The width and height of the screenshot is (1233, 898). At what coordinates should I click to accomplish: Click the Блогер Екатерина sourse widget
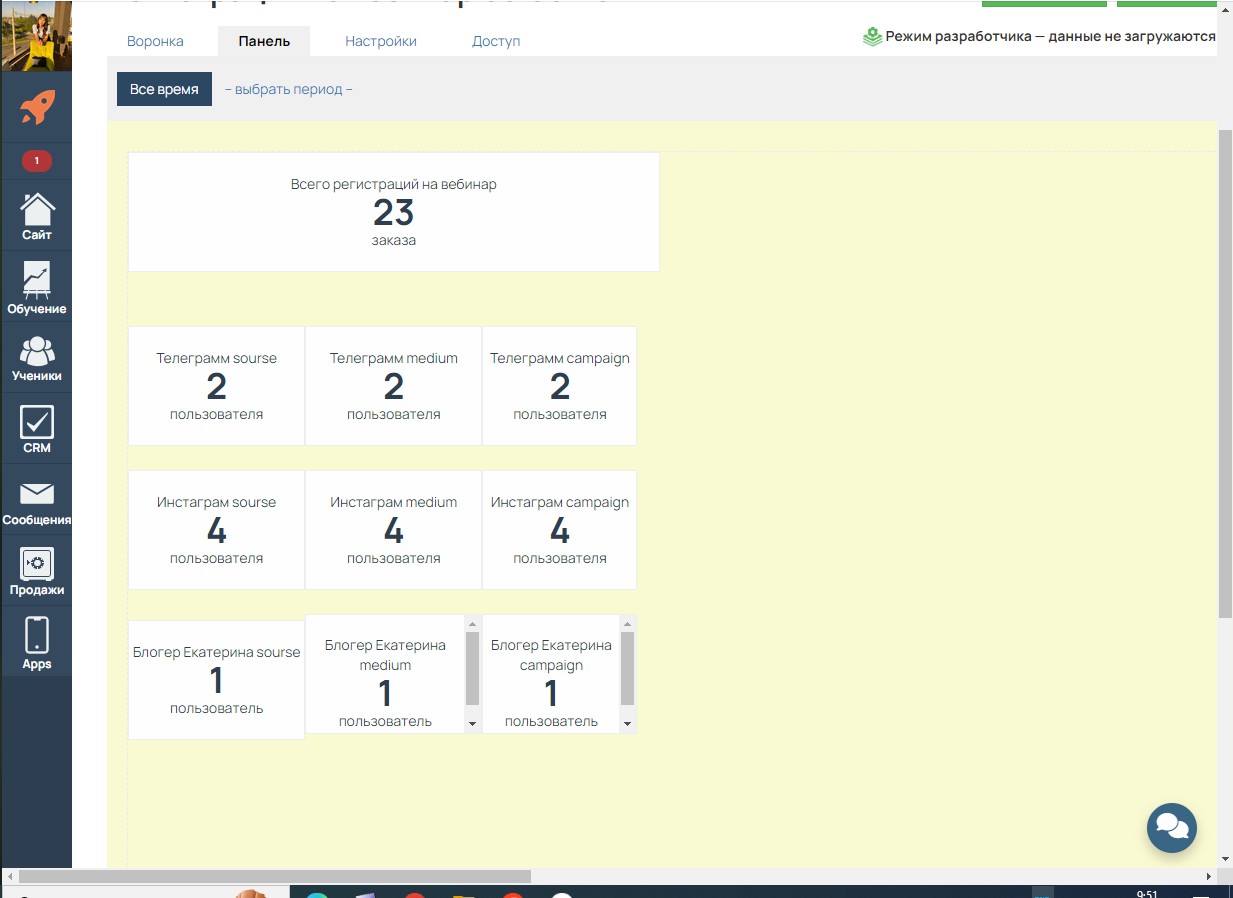pos(216,680)
